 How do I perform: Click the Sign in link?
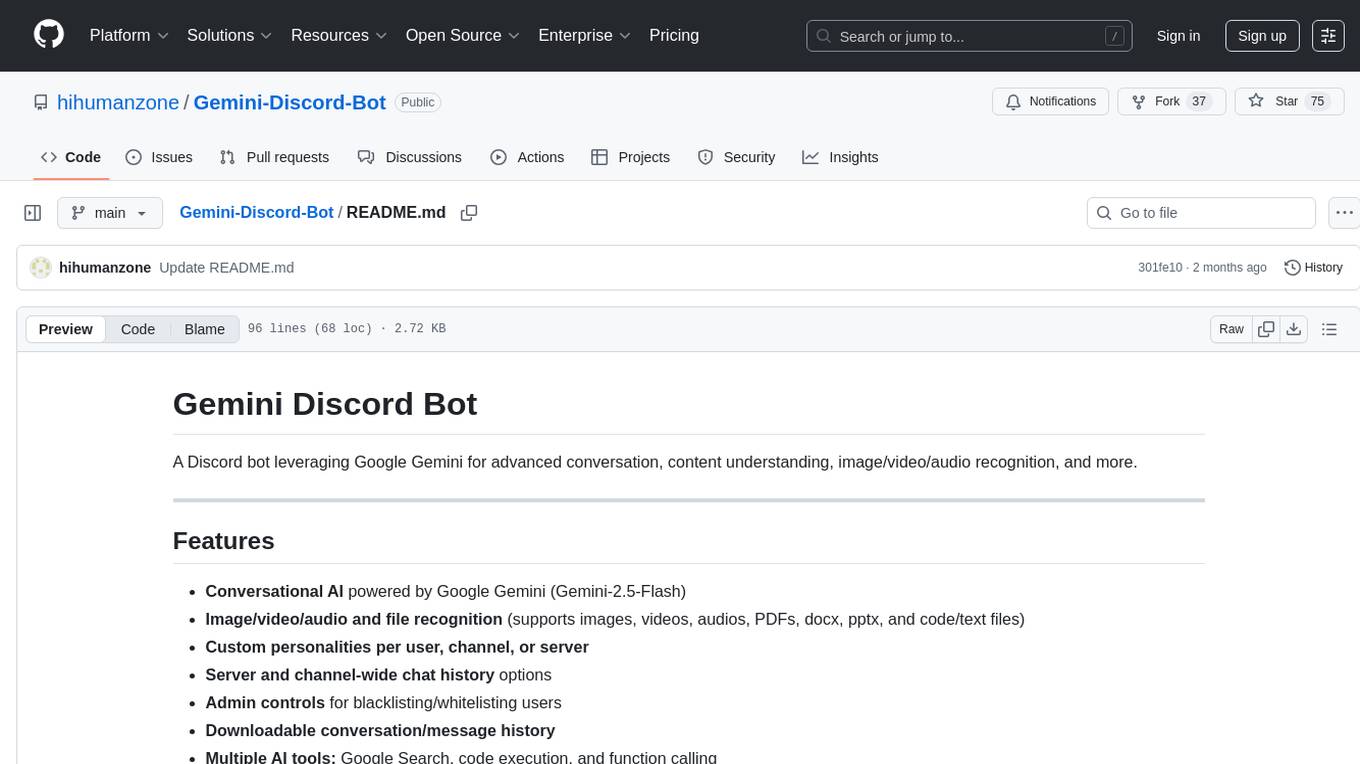tap(1178, 36)
